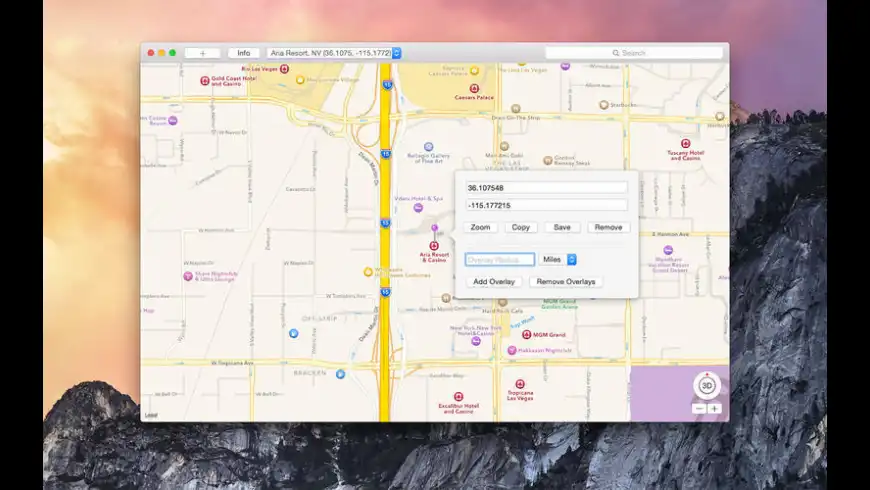Toggle 3D view with the compass button
Image resolution: width=870 pixels, height=490 pixels.
[x=707, y=386]
